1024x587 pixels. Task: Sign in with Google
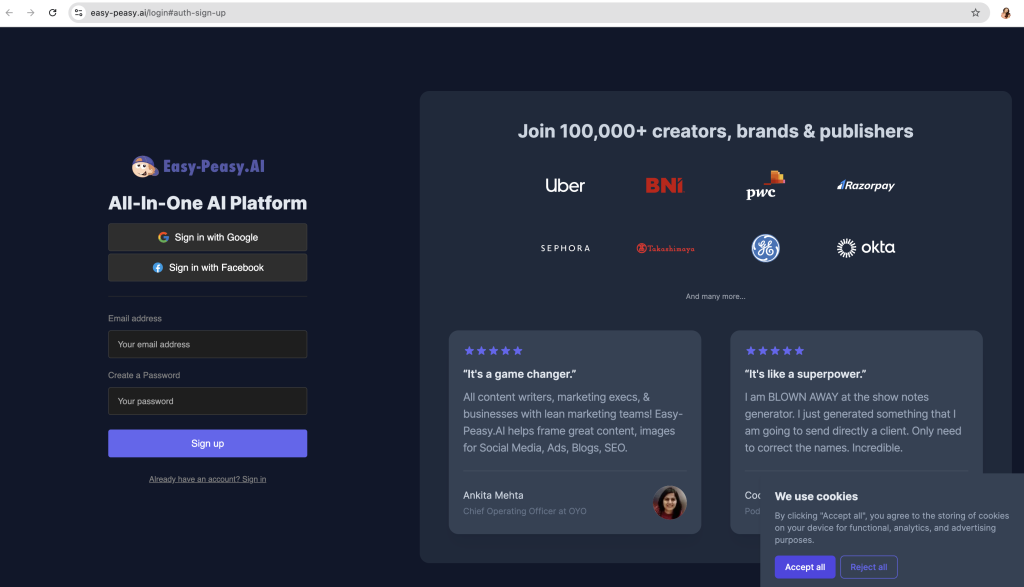pos(207,237)
